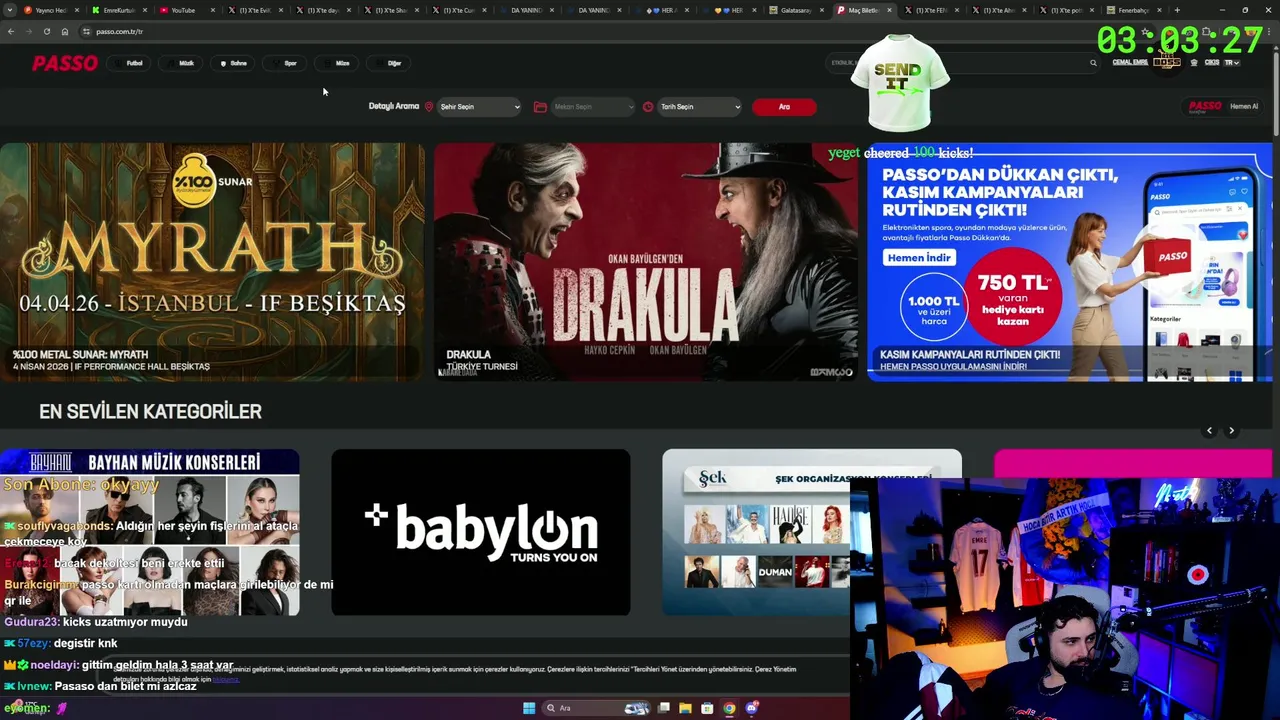Image resolution: width=1280 pixels, height=720 pixels.
Task: Expand the TR language dropdown
Action: pyautogui.click(x=1231, y=62)
